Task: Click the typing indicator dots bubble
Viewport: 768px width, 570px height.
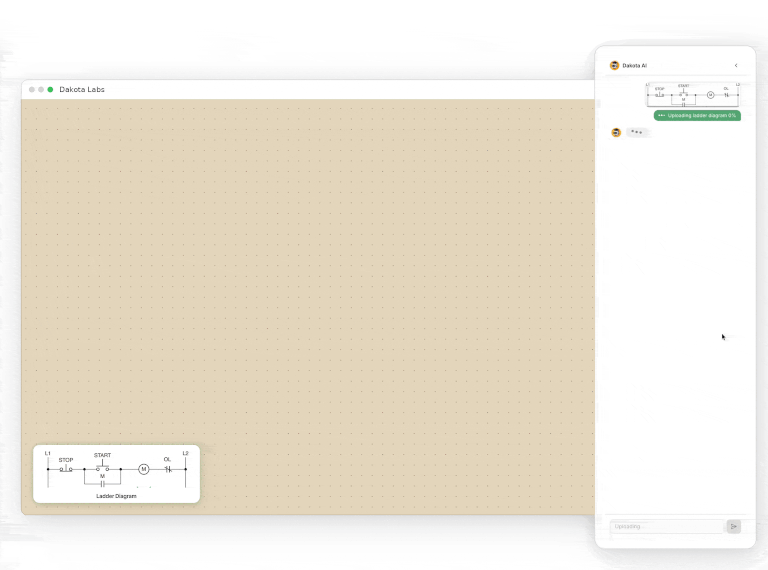Action: pyautogui.click(x=636, y=132)
